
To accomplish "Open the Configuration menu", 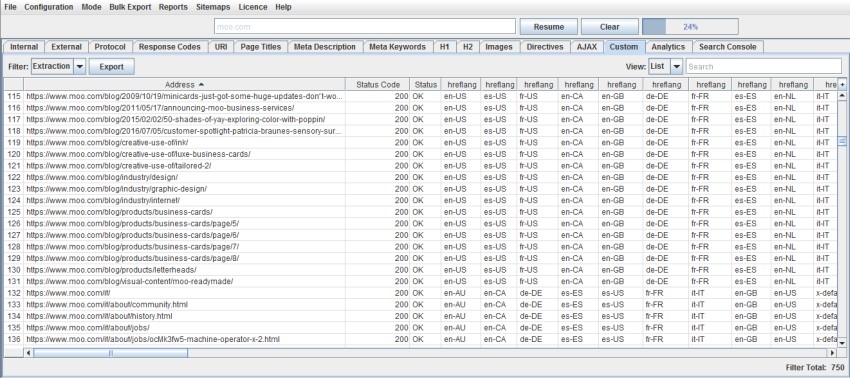I will click(x=48, y=7).
